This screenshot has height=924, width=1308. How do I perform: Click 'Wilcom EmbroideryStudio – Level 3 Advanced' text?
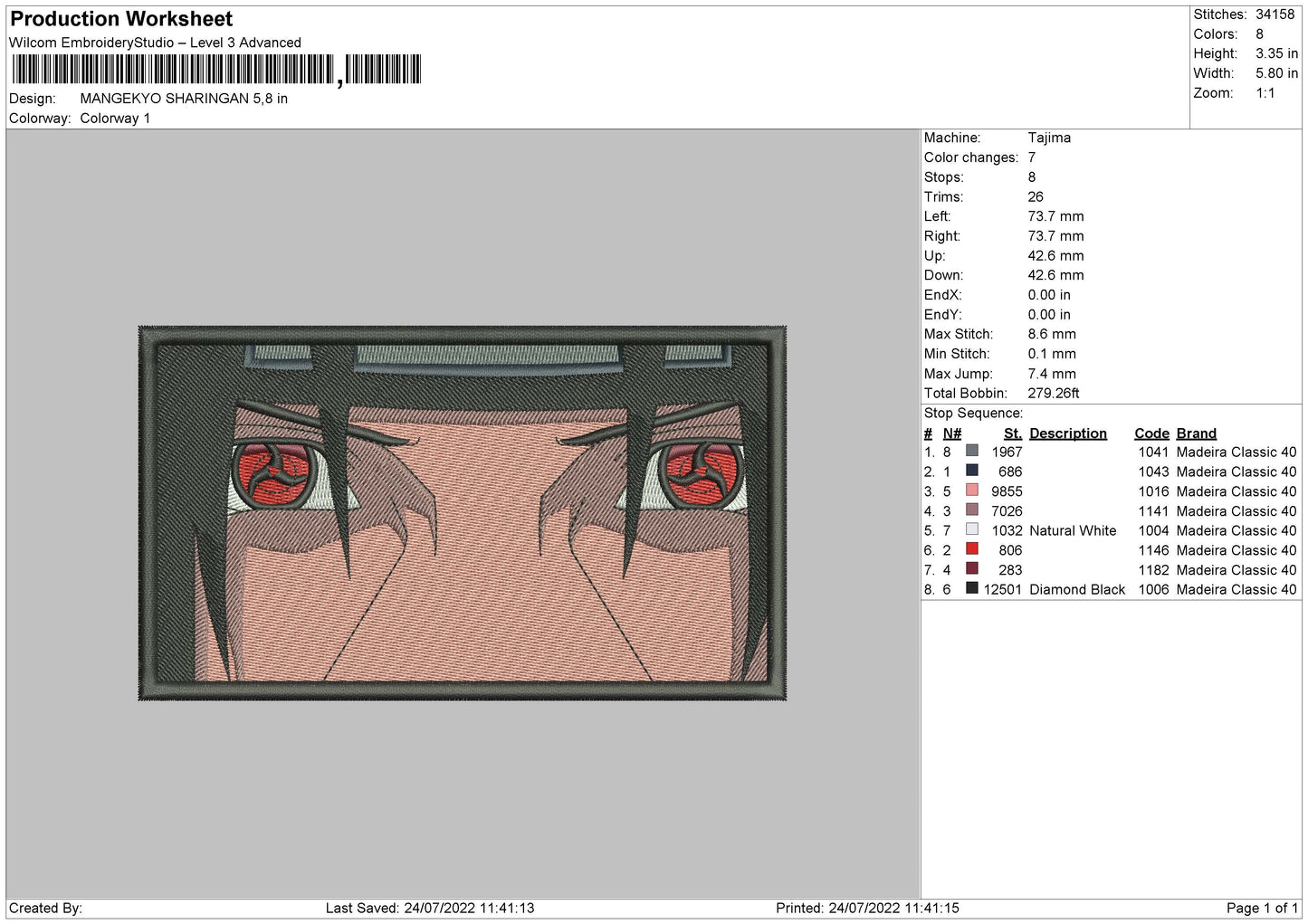click(x=155, y=43)
